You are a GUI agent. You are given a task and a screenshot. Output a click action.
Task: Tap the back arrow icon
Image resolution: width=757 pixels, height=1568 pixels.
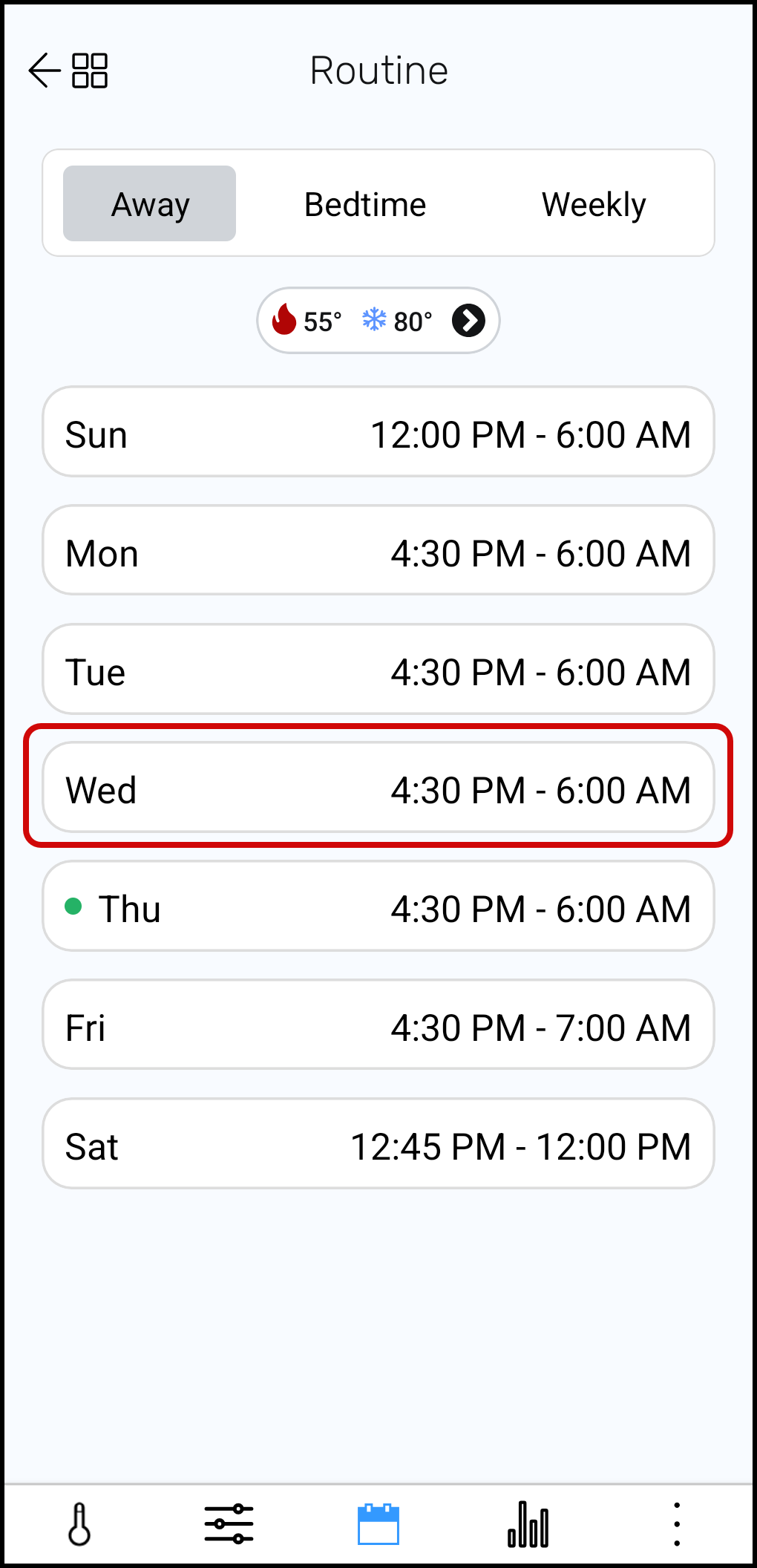(44, 71)
